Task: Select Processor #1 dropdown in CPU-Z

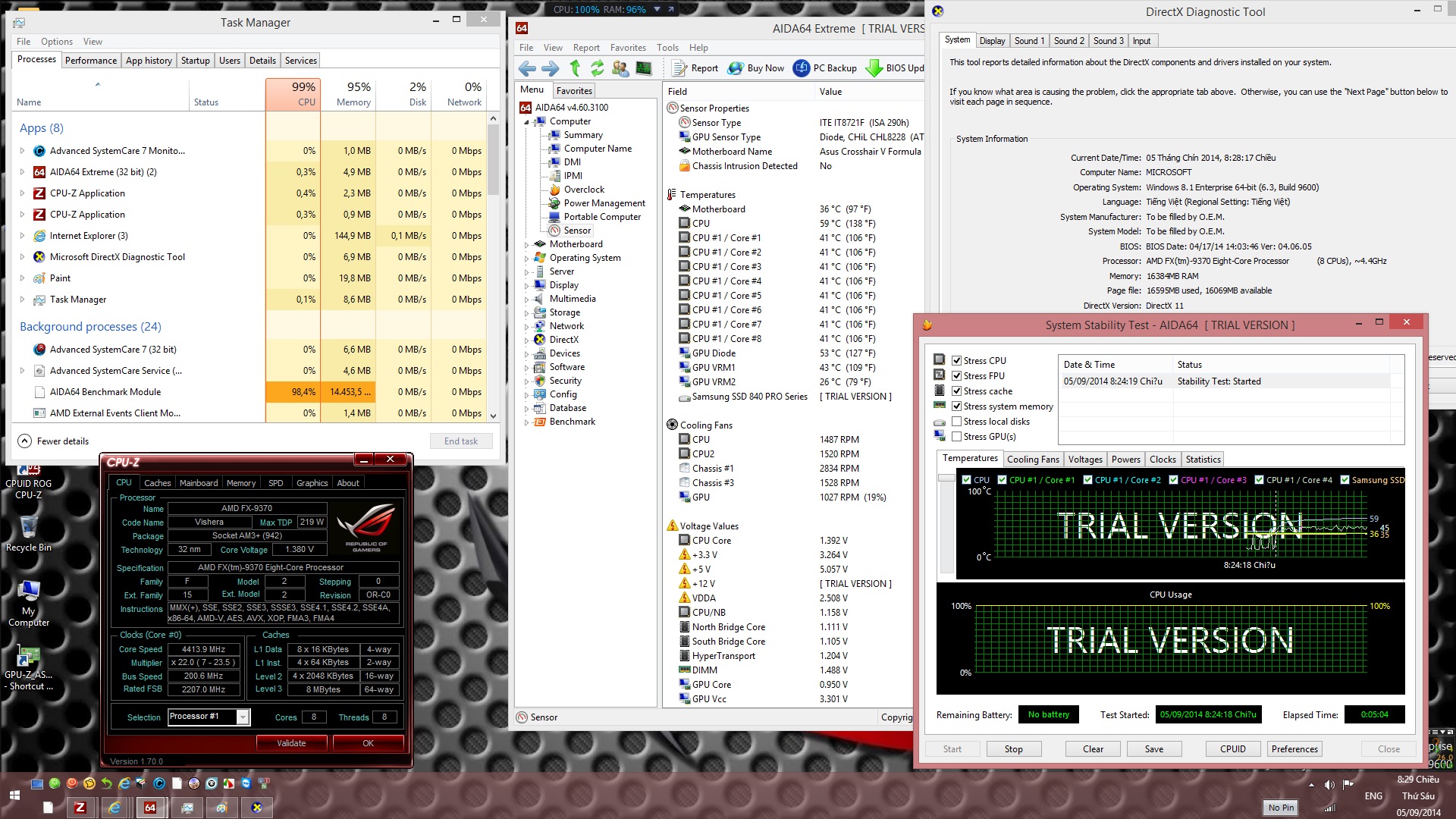Action: (208, 717)
